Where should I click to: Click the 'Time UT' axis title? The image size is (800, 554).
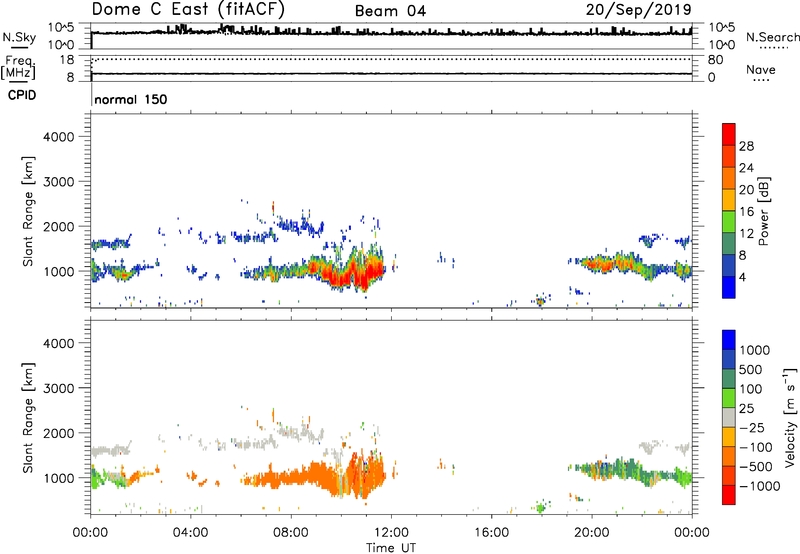[391, 547]
